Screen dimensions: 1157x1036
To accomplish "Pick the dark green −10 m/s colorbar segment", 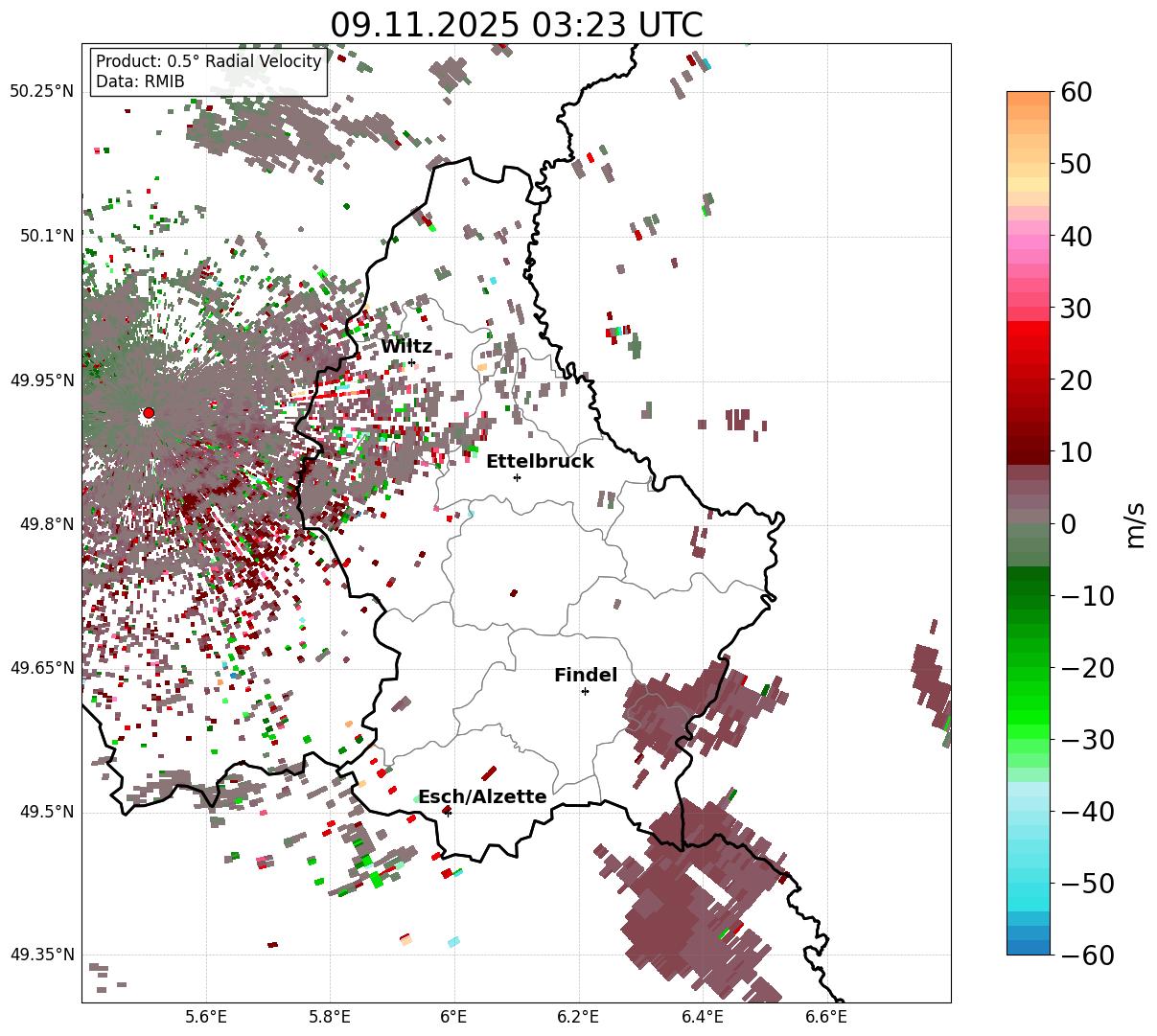I will tap(1029, 589).
